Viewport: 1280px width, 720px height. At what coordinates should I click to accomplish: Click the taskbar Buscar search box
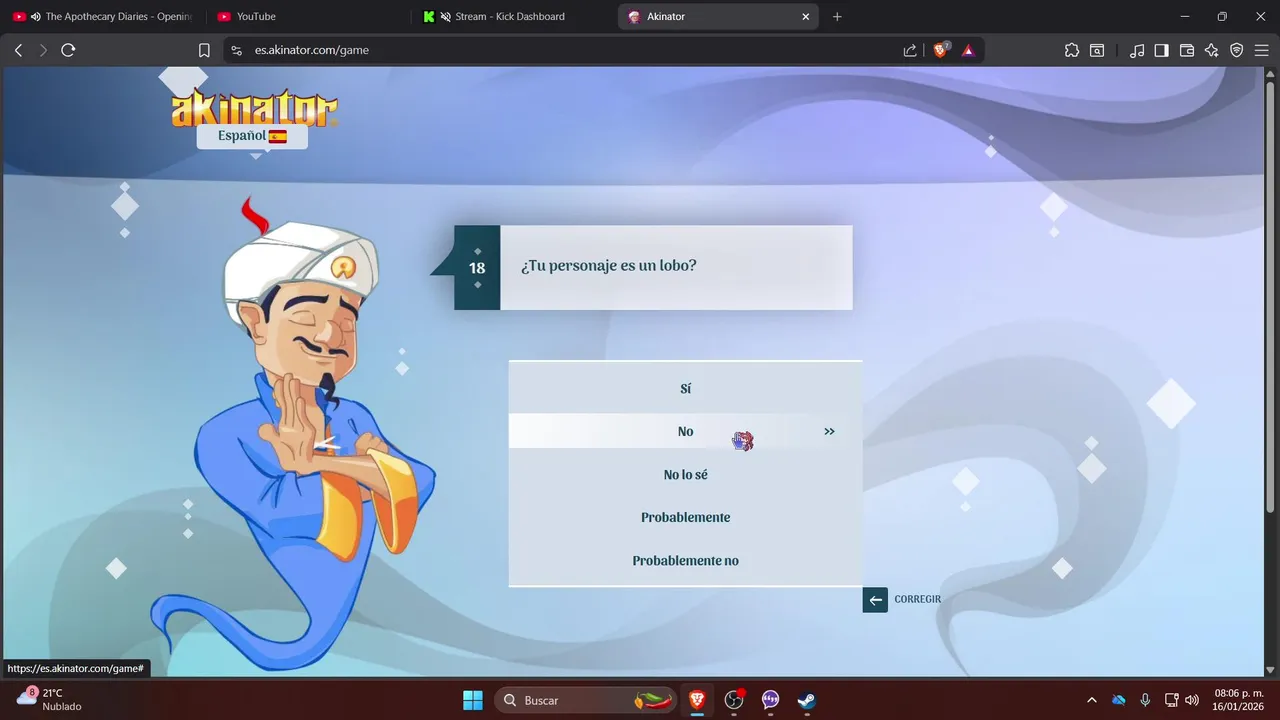click(x=585, y=700)
